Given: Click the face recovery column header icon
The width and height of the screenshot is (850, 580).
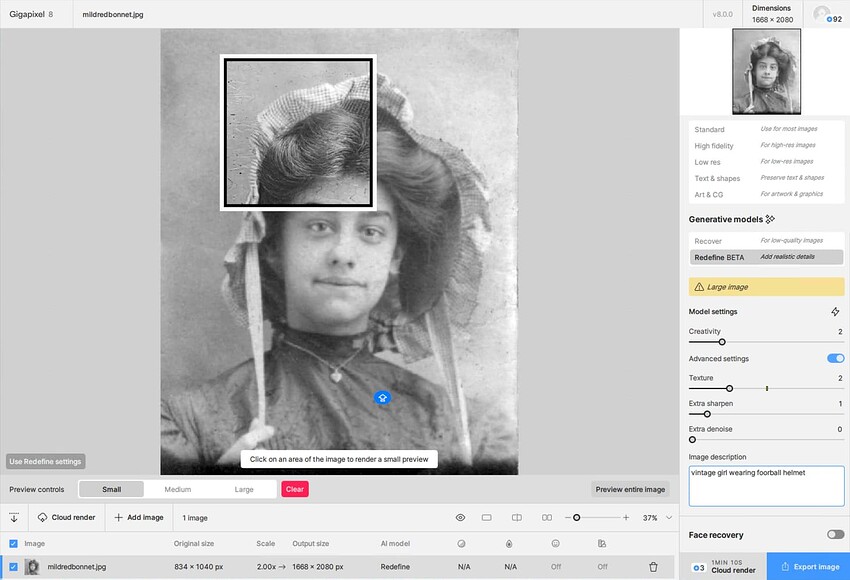Looking at the screenshot, I should coord(556,543).
